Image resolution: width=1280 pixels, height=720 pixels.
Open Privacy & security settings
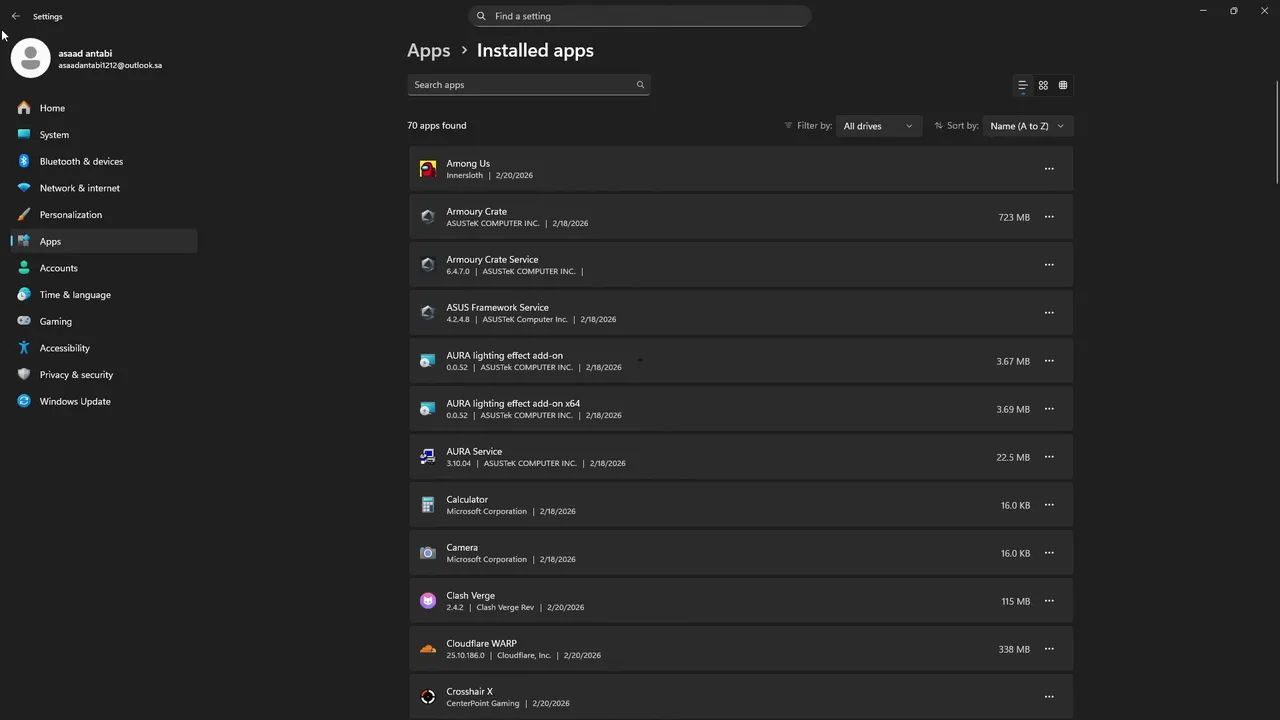coord(76,375)
